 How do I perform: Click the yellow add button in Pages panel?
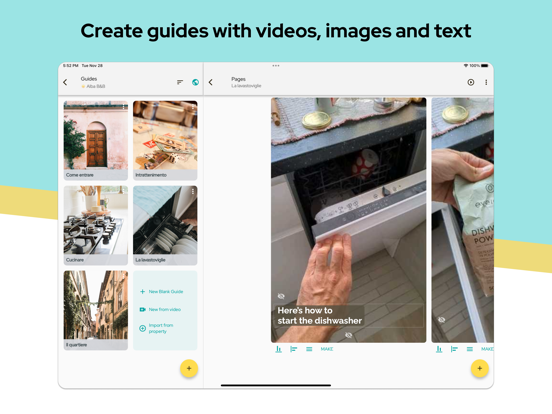coord(480,369)
